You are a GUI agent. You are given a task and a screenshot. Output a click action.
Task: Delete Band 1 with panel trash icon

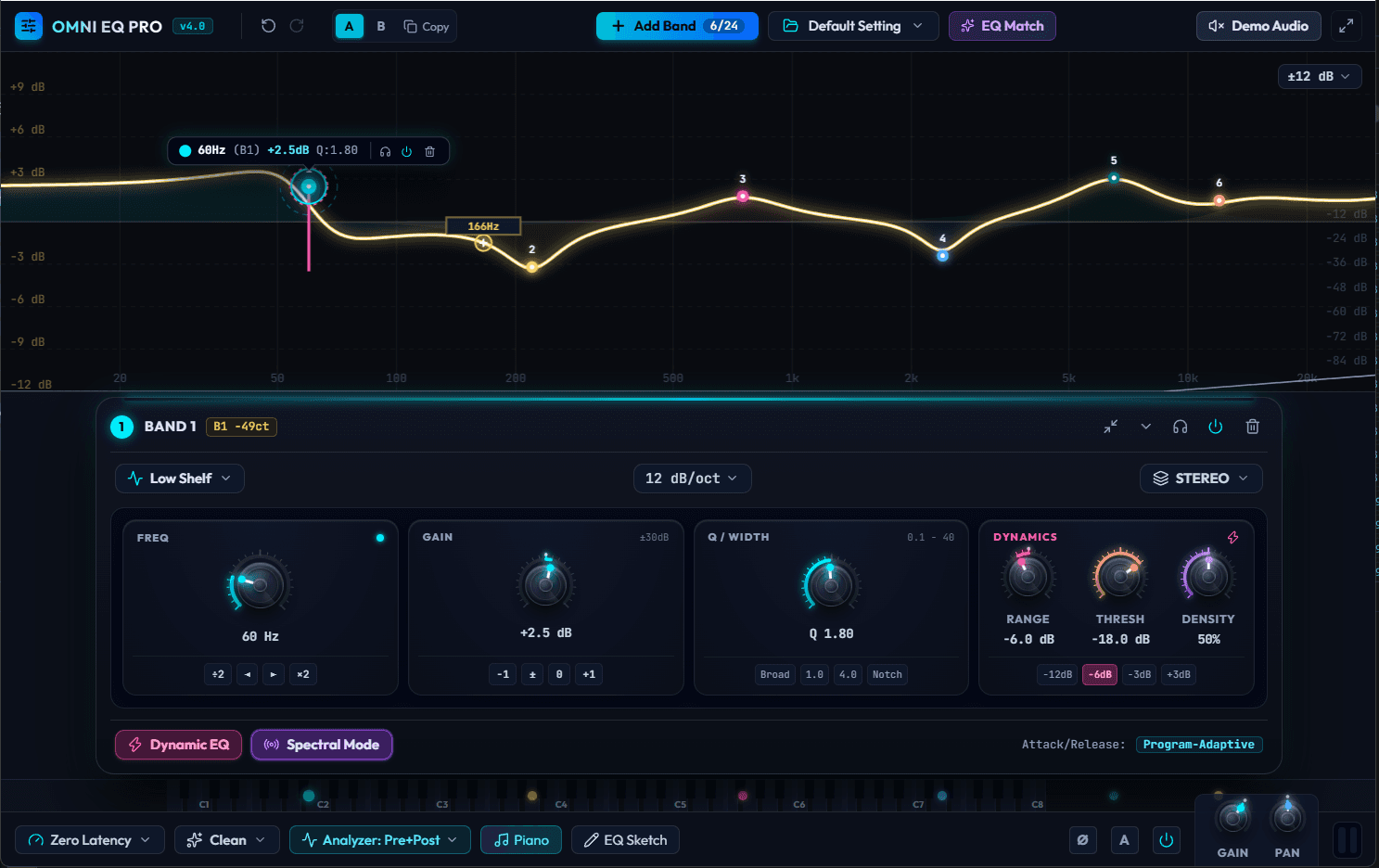1252,427
